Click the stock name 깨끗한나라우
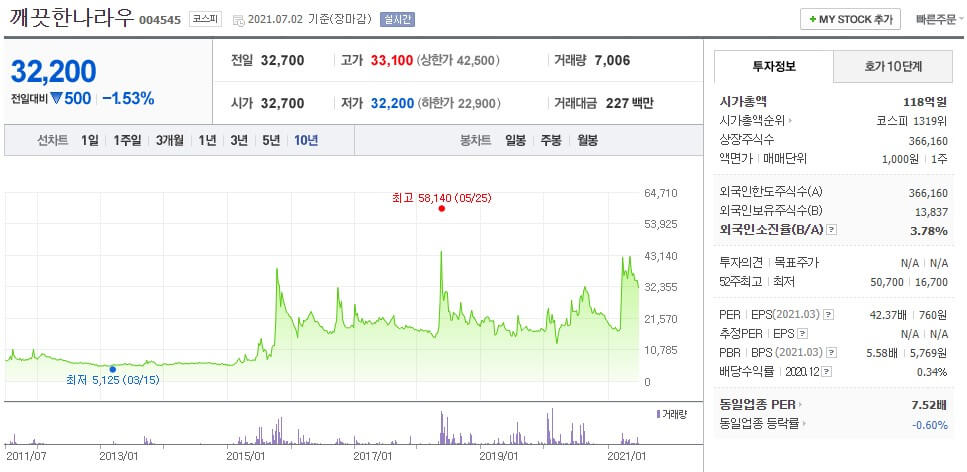The height and width of the screenshot is (472, 967). (71, 18)
